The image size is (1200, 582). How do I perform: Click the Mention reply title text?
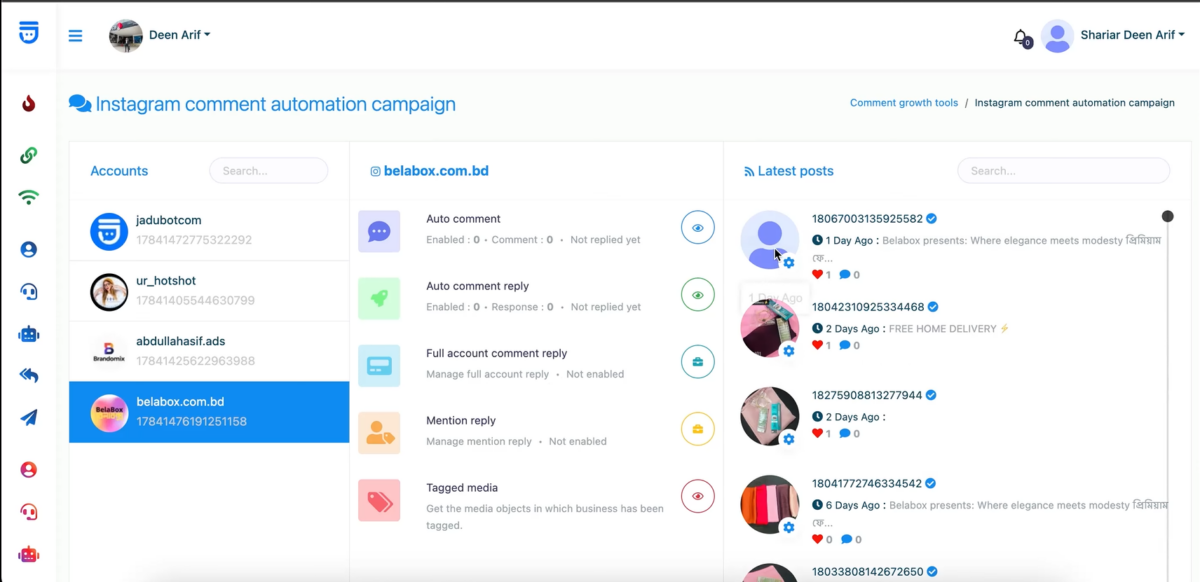pos(461,421)
